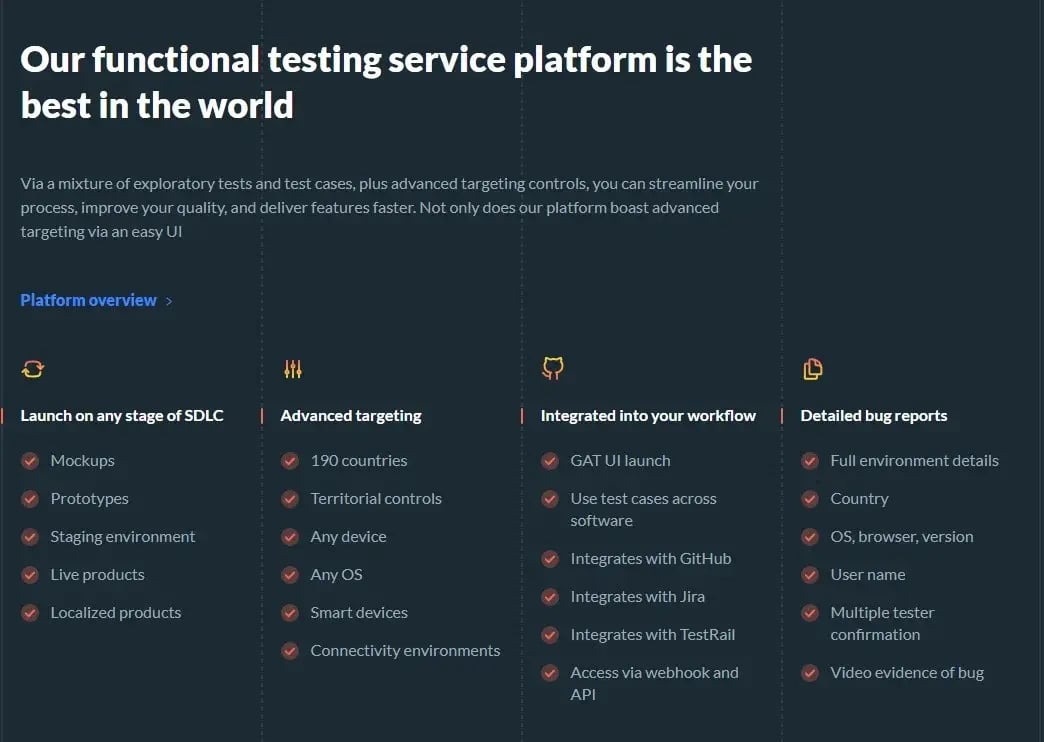Click the Connectivity environments list item
The image size is (1044, 742).
click(405, 651)
